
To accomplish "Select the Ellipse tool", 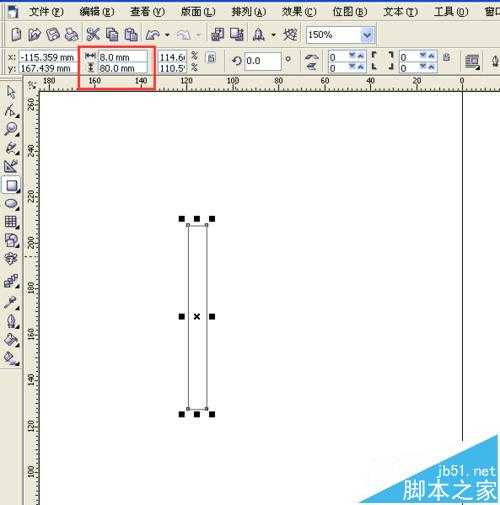I will click(11, 204).
